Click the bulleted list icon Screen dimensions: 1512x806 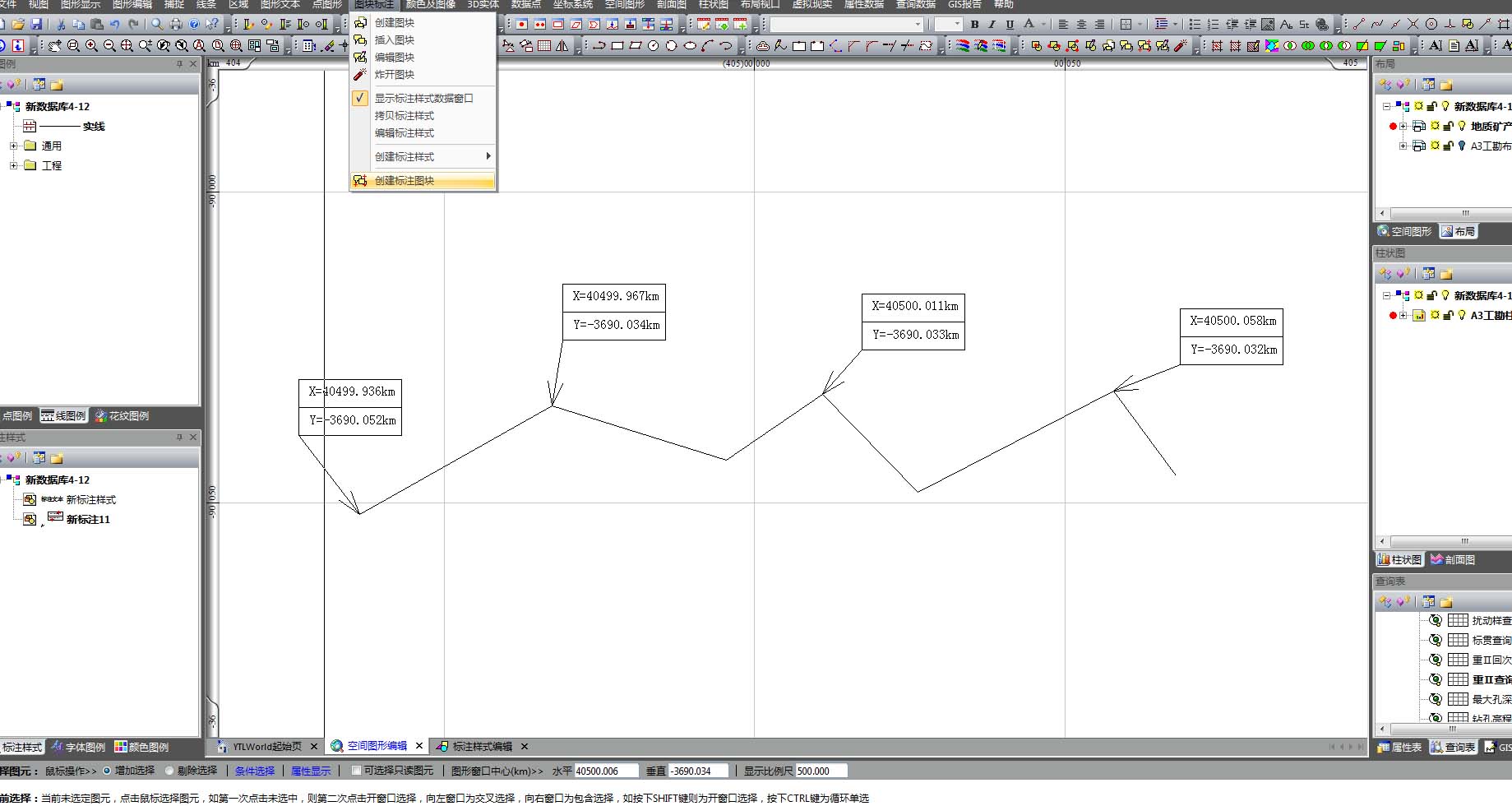coord(1195,25)
